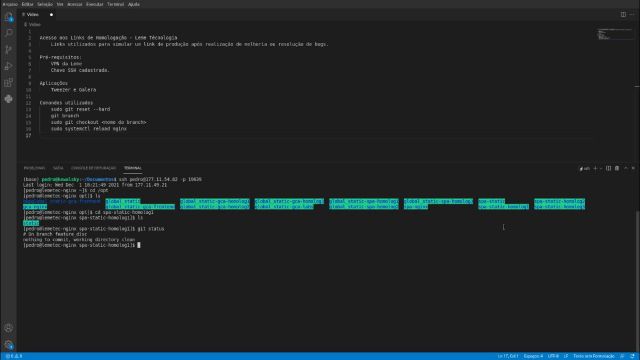Click the heading line 'Acesso aos Links de Homologação'
Image resolution: width=640 pixels, height=360 pixels.
click(x=108, y=38)
